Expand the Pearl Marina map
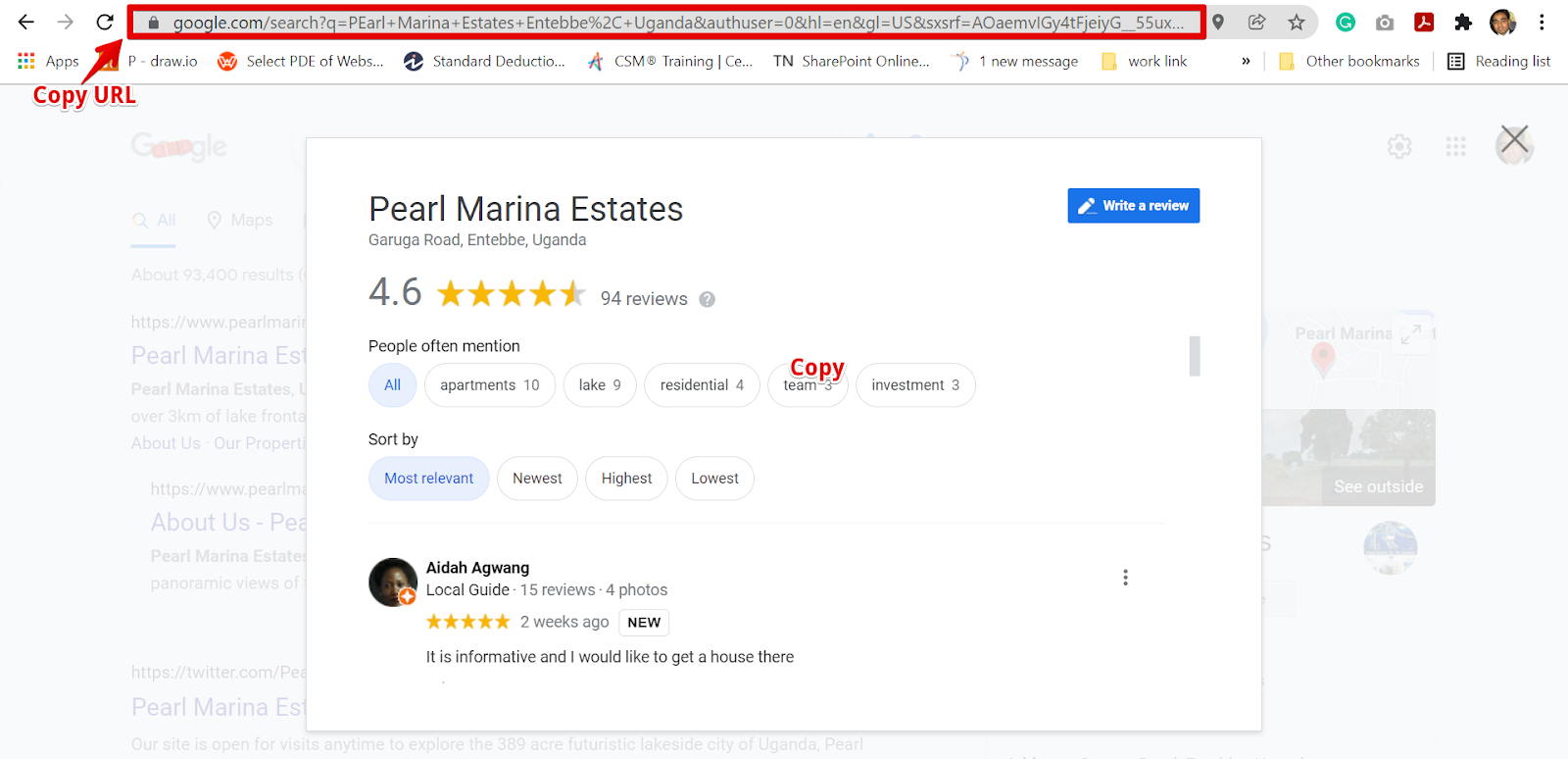The height and width of the screenshot is (759, 1568). tap(1411, 334)
